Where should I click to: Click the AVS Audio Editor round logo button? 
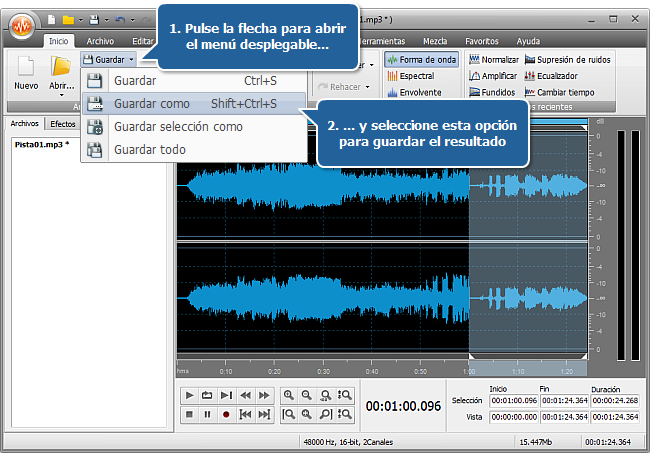click(22, 26)
